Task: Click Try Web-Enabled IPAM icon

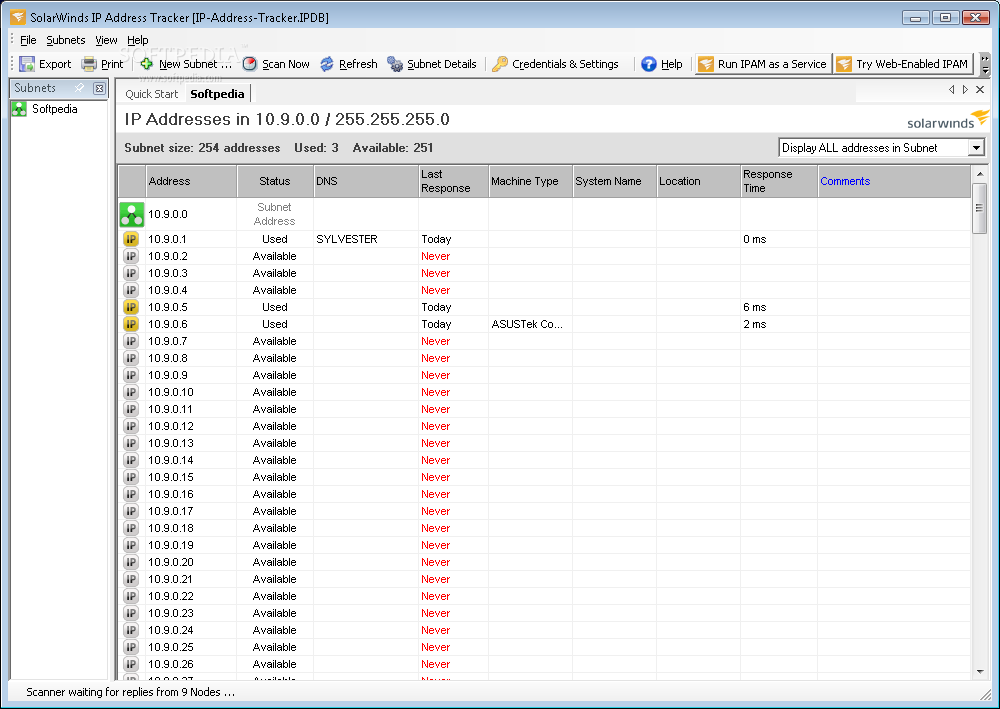Action: point(844,64)
